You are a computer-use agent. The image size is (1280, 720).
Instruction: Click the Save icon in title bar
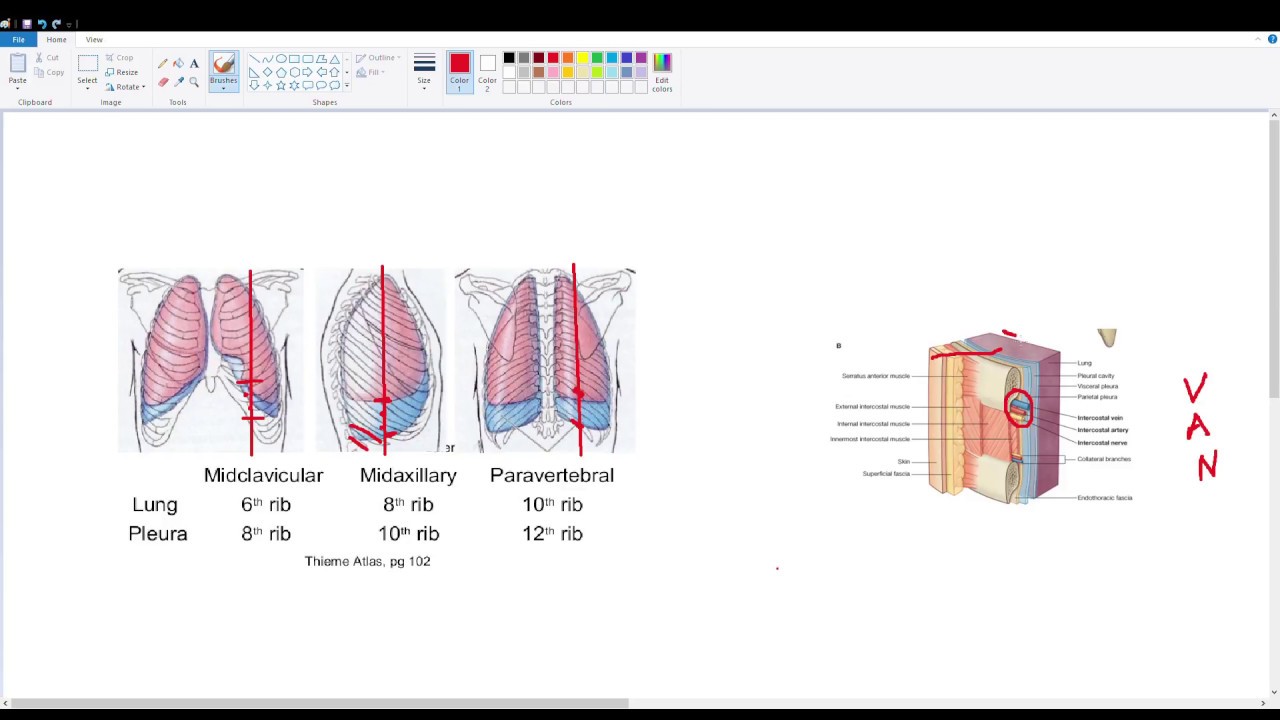pyautogui.click(x=27, y=24)
